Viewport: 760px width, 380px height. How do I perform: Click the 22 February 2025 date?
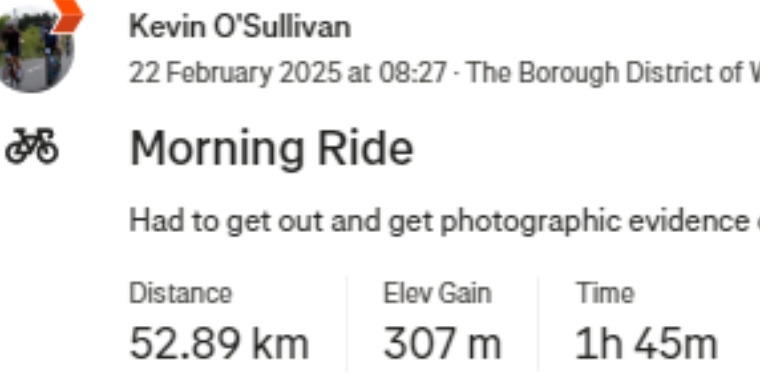coord(235,73)
